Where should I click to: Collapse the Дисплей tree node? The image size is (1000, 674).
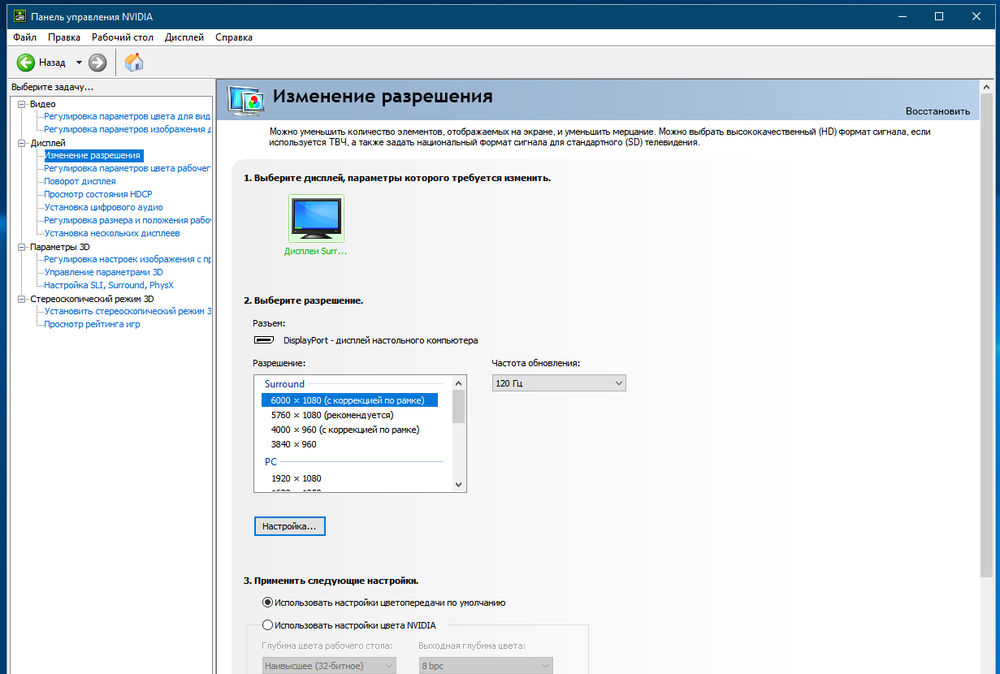pyautogui.click(x=22, y=143)
